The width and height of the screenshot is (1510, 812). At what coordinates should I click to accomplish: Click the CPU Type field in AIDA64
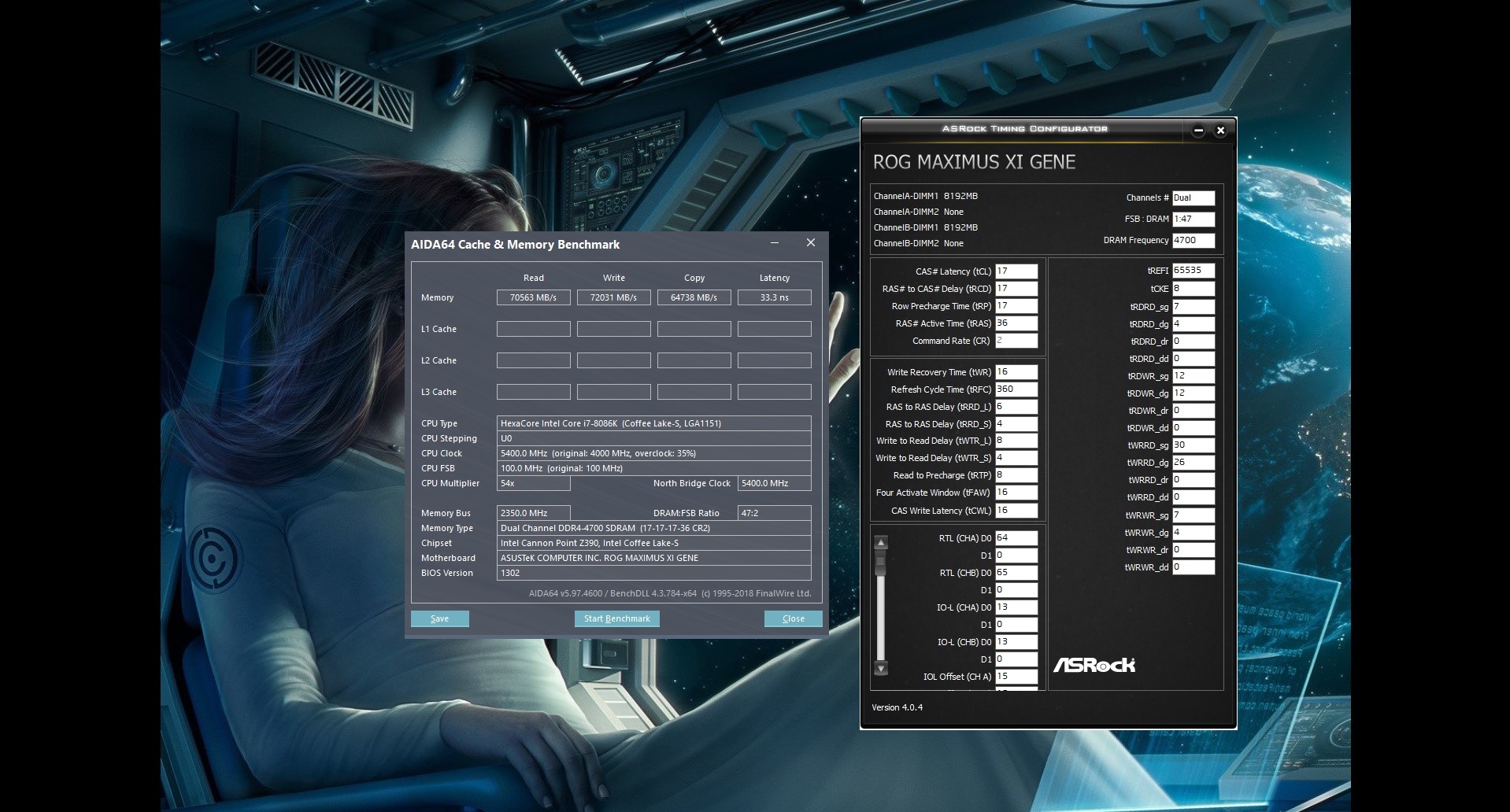click(x=653, y=423)
